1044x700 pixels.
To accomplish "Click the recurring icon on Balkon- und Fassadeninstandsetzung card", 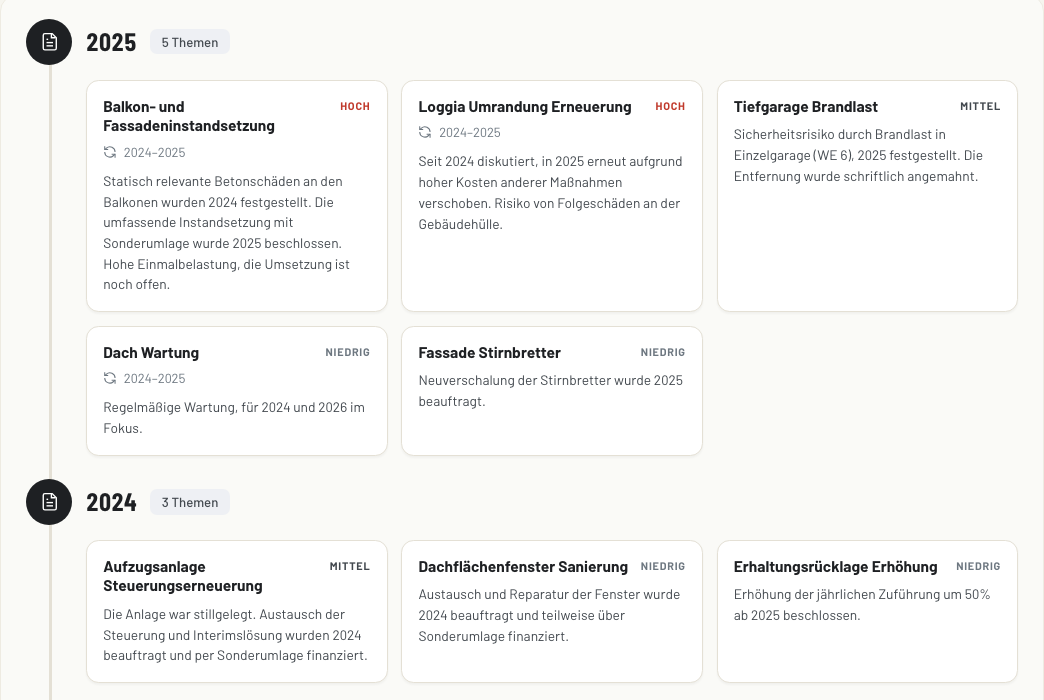I will point(110,153).
